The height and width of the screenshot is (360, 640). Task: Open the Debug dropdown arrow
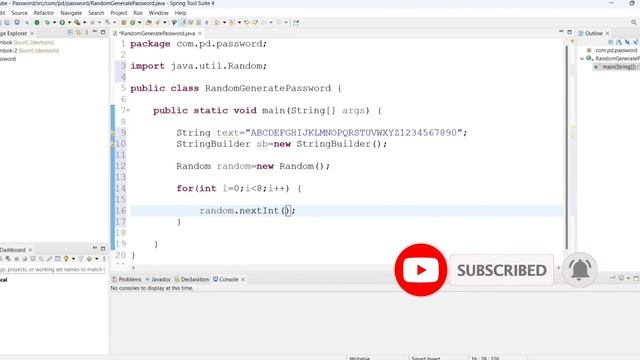[x=54, y=22]
